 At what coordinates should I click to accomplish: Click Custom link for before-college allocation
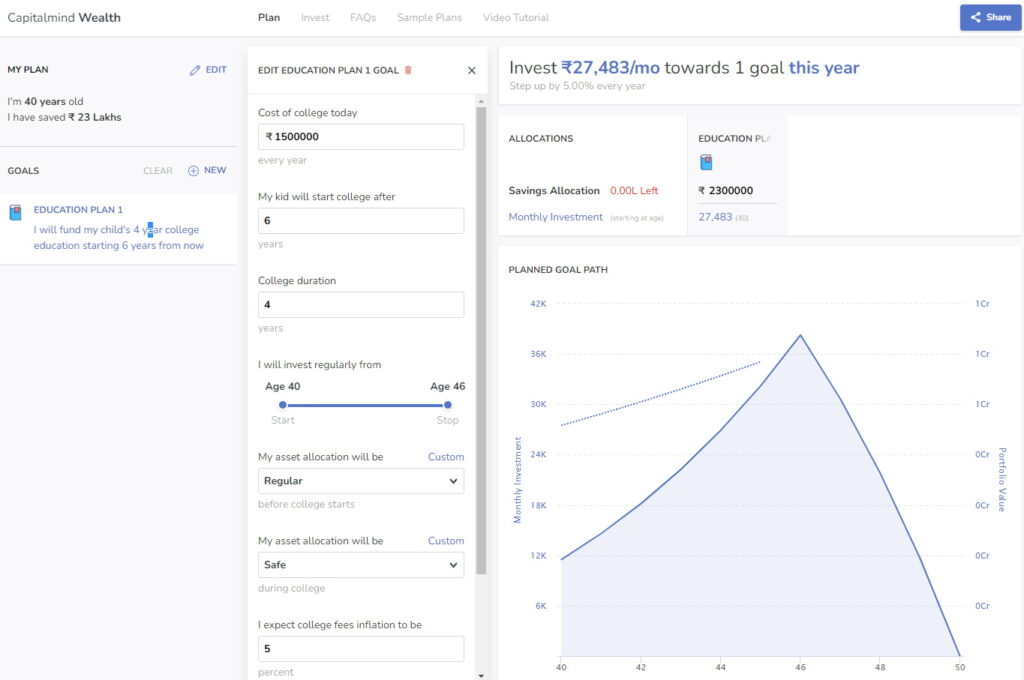(x=446, y=457)
